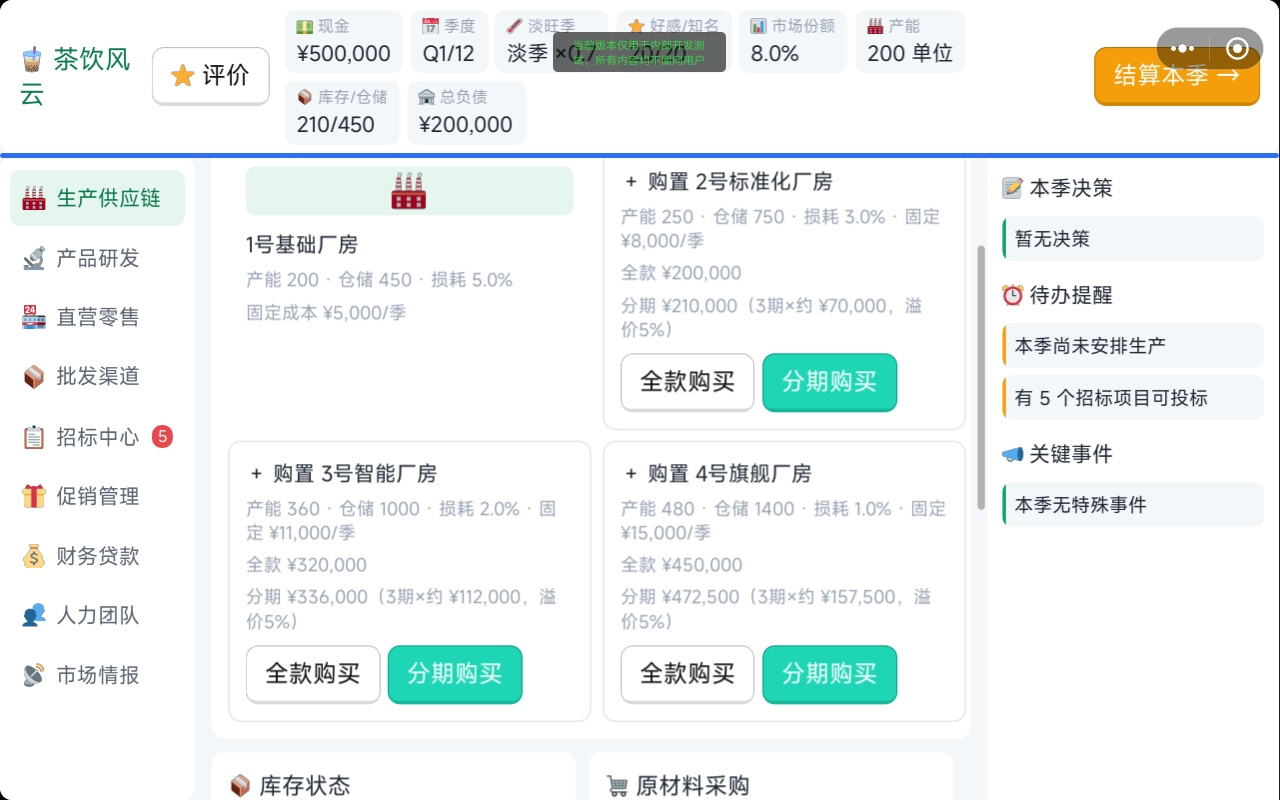Click the 现金 ¥500,000 stat card

point(344,41)
